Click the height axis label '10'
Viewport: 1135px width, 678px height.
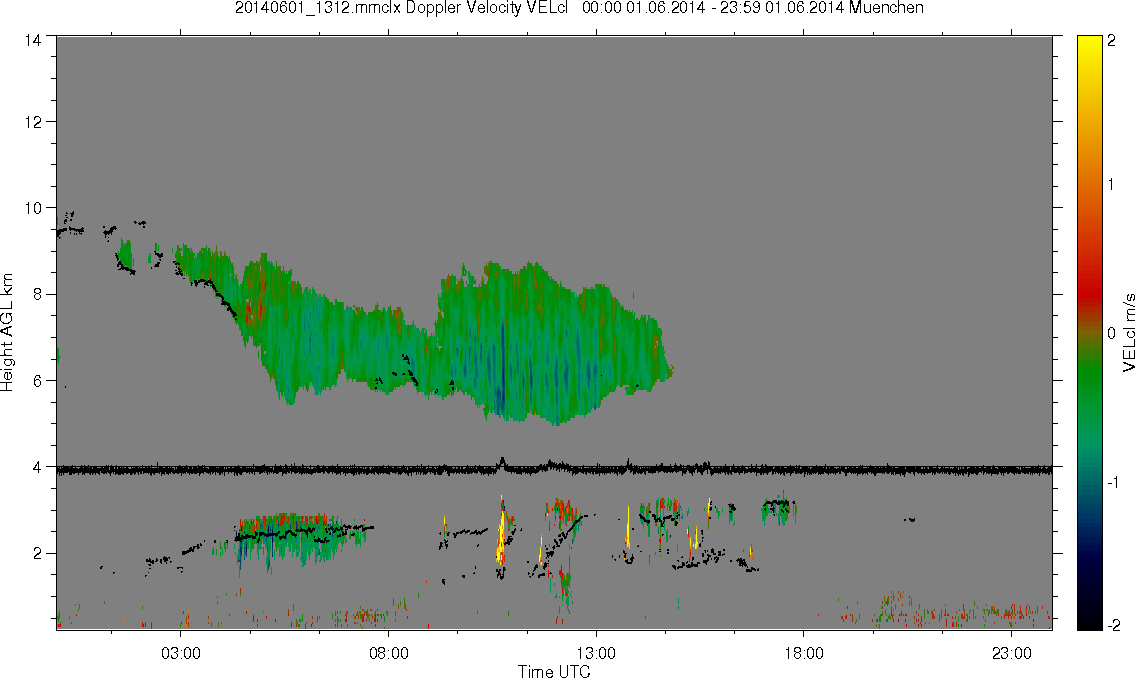tap(33, 208)
